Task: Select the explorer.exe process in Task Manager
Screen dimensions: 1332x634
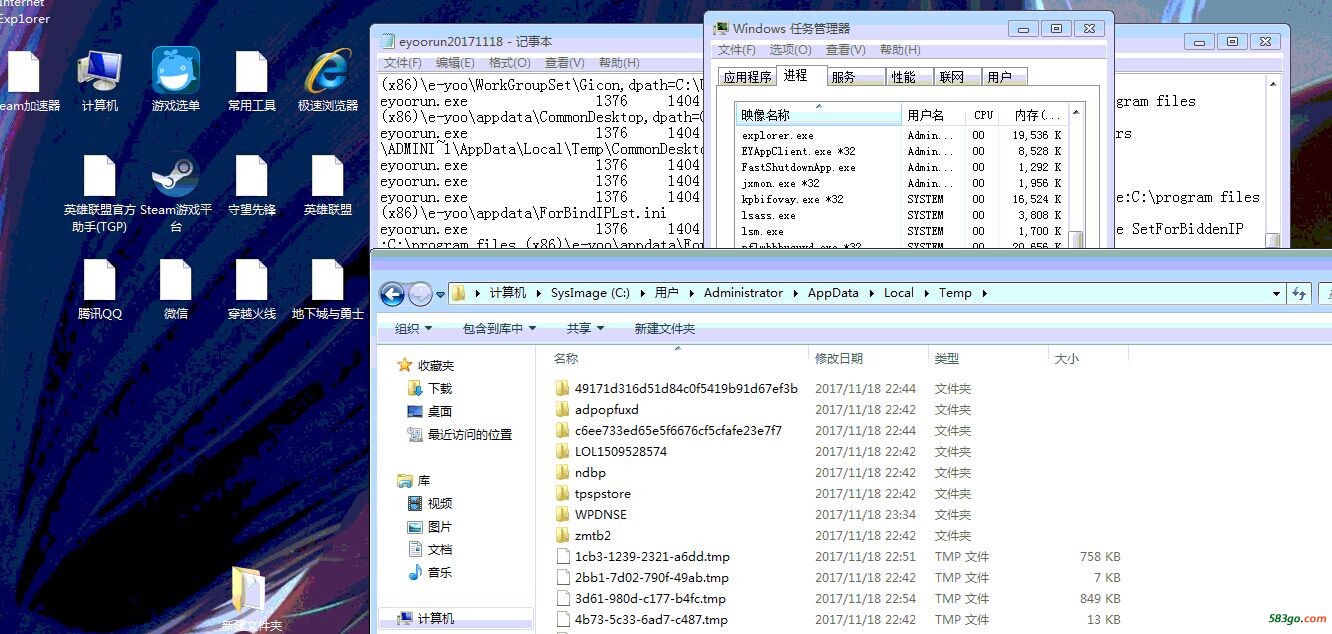Action: click(x=901, y=135)
